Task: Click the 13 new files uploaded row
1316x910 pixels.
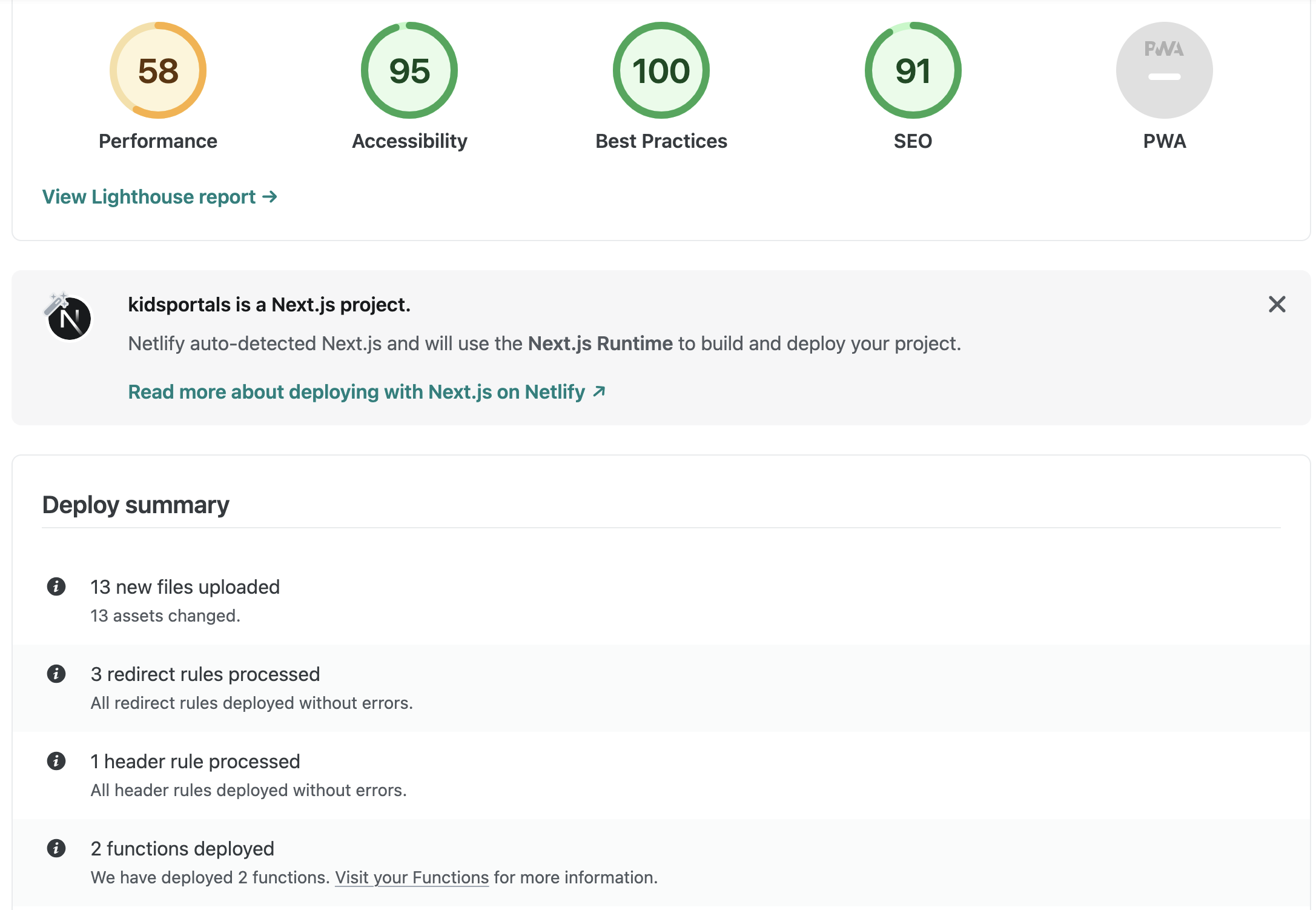Action: click(185, 587)
